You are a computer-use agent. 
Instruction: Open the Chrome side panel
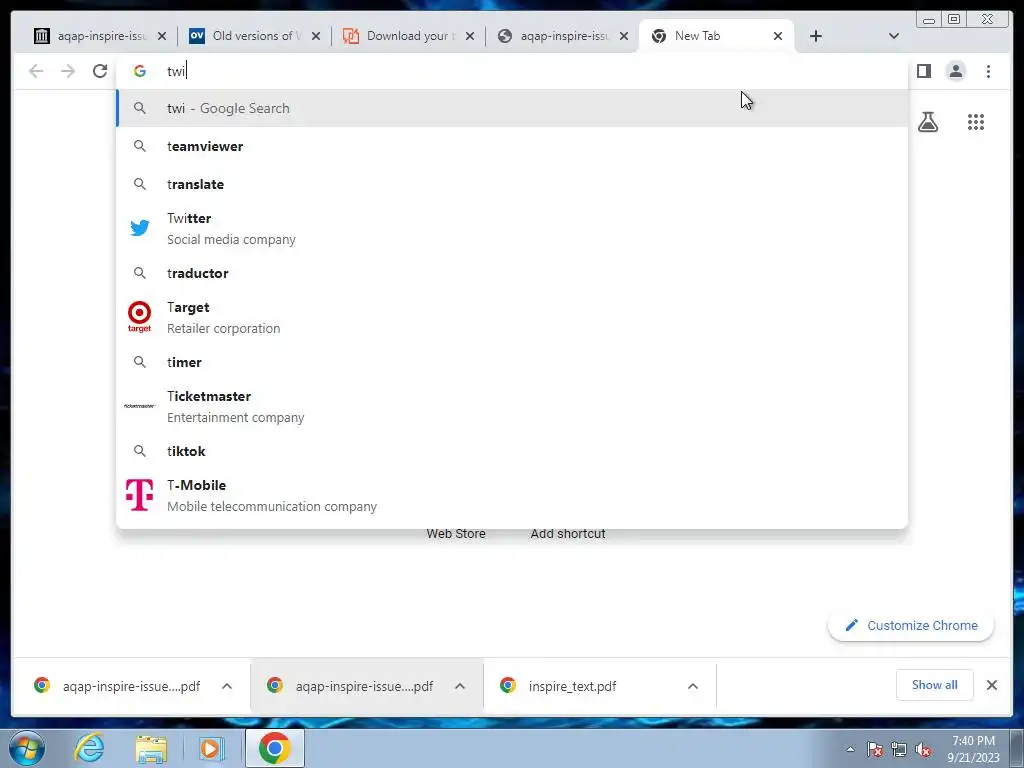point(923,71)
